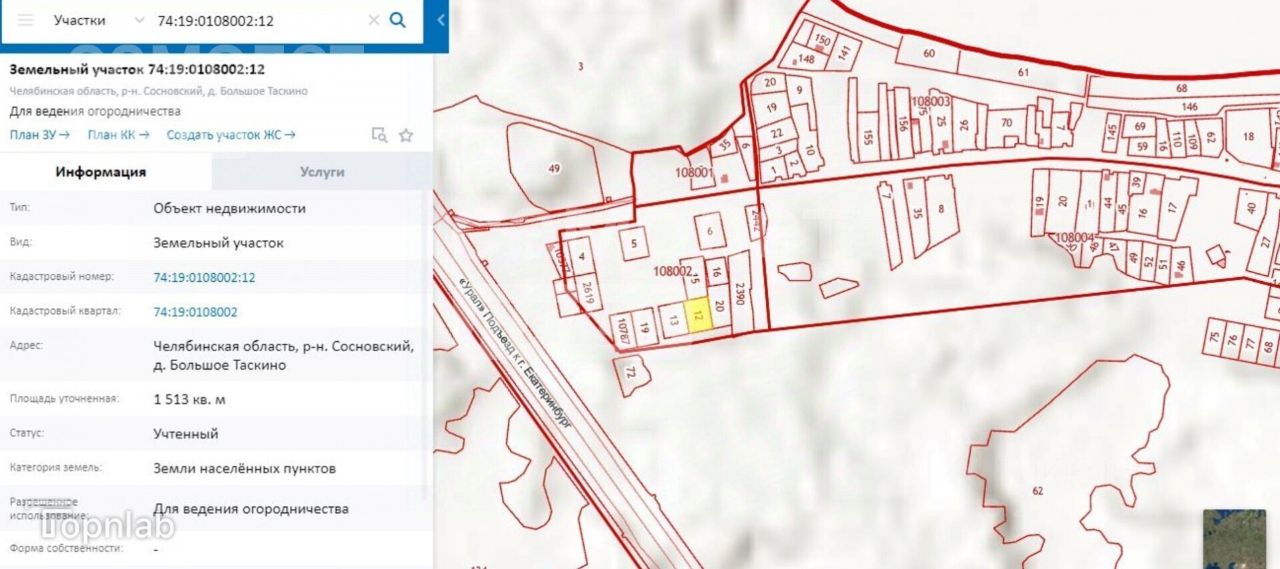This screenshot has width=1280, height=569.
Task: Select the Информация tab
Action: coord(101,172)
